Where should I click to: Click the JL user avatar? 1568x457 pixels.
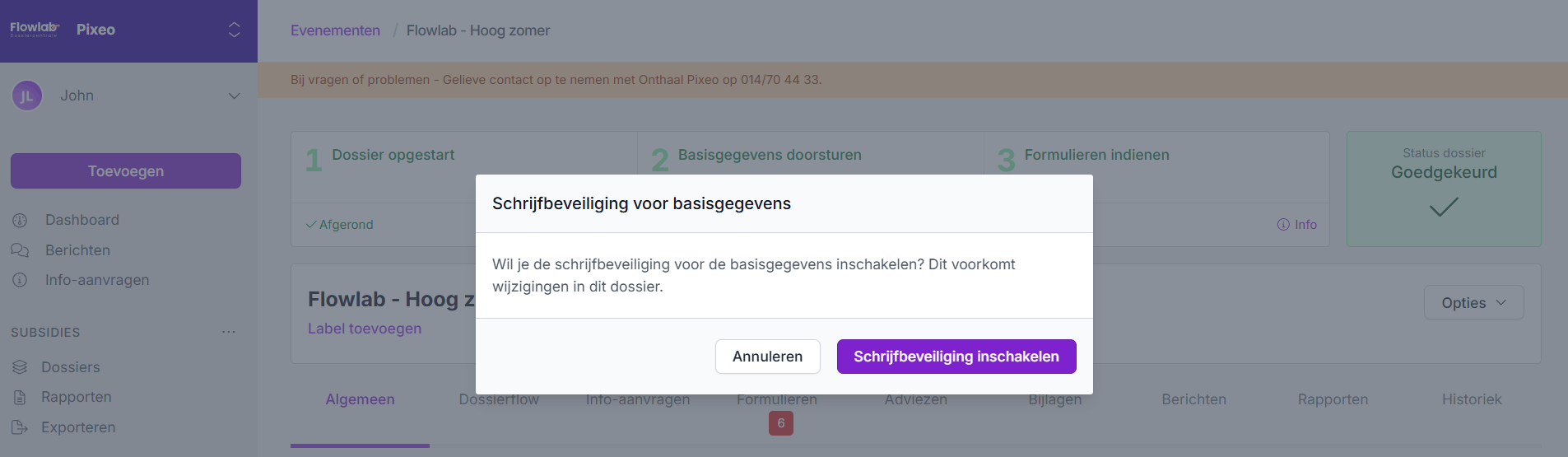coord(27,96)
